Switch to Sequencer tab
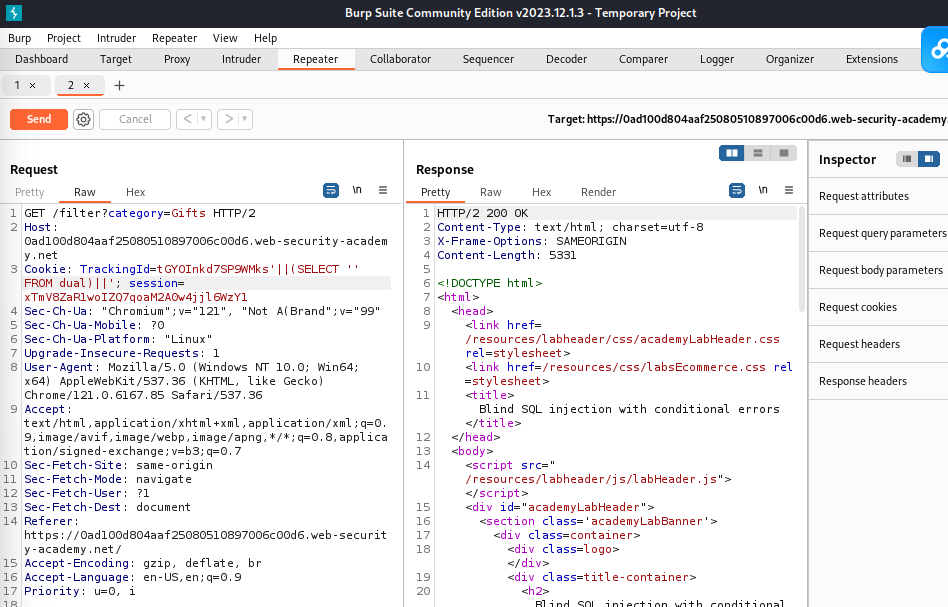The width and height of the screenshot is (948, 607). point(488,59)
